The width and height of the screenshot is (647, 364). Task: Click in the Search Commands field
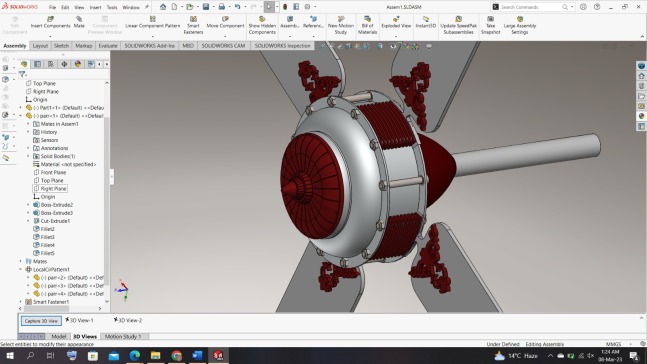pos(531,7)
